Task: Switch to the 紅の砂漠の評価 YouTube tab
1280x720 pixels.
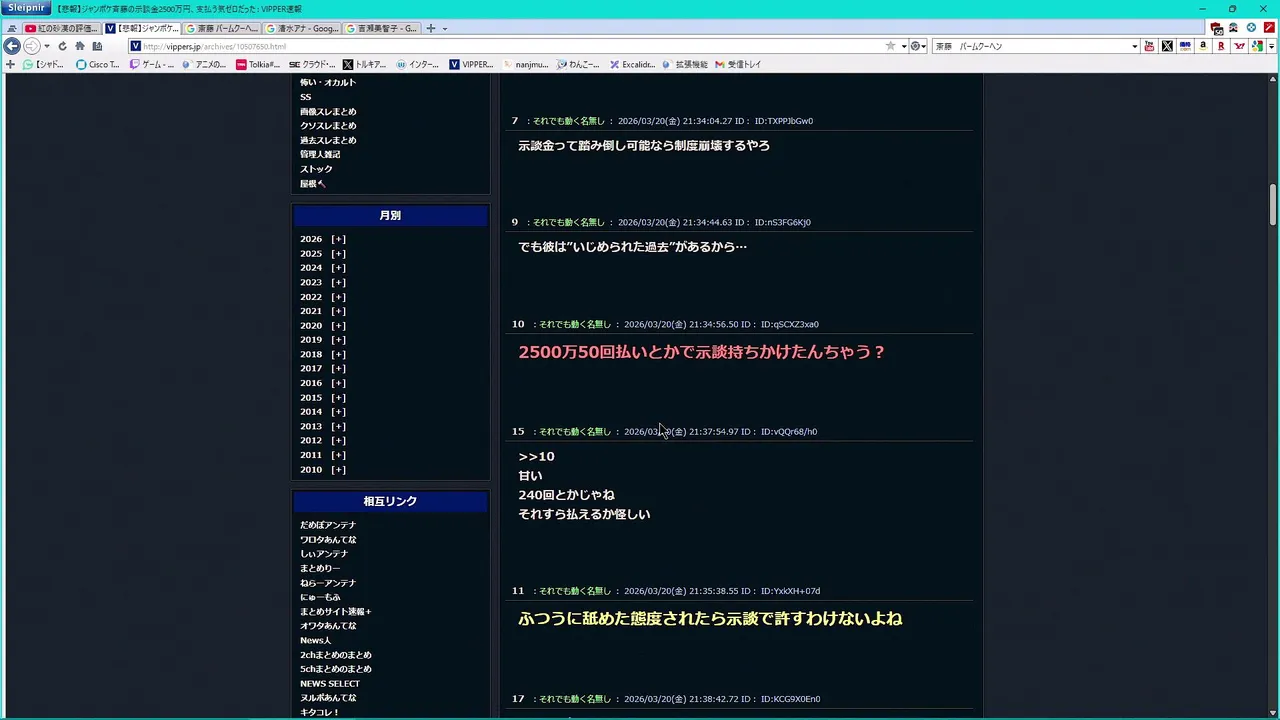Action: click(62, 28)
